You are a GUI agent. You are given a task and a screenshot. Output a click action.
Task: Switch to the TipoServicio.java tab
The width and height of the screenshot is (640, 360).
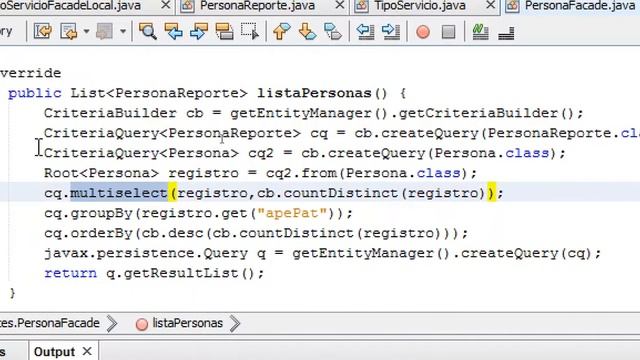coord(420,6)
